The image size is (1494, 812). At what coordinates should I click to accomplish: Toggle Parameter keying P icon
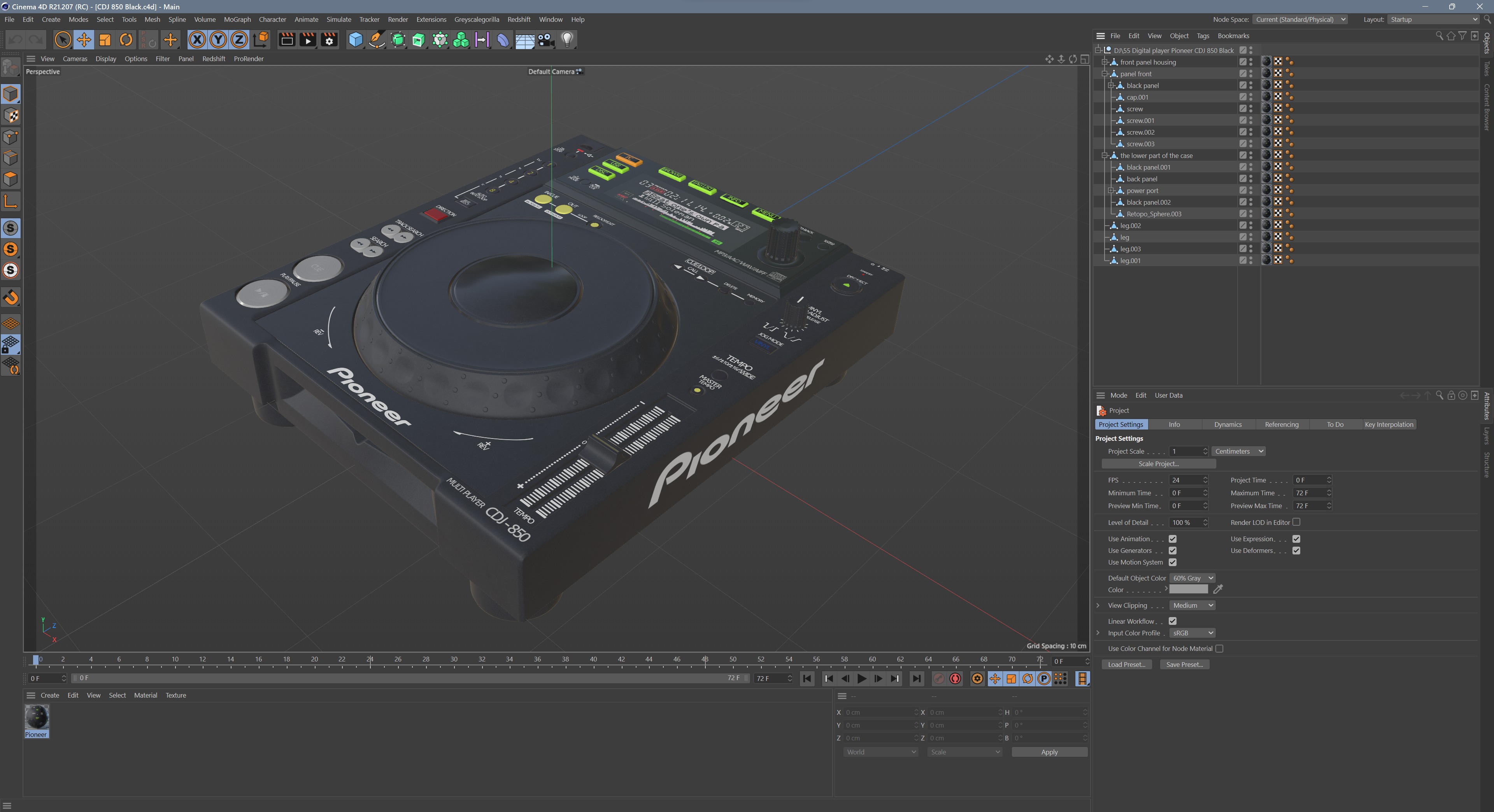tap(1044, 679)
